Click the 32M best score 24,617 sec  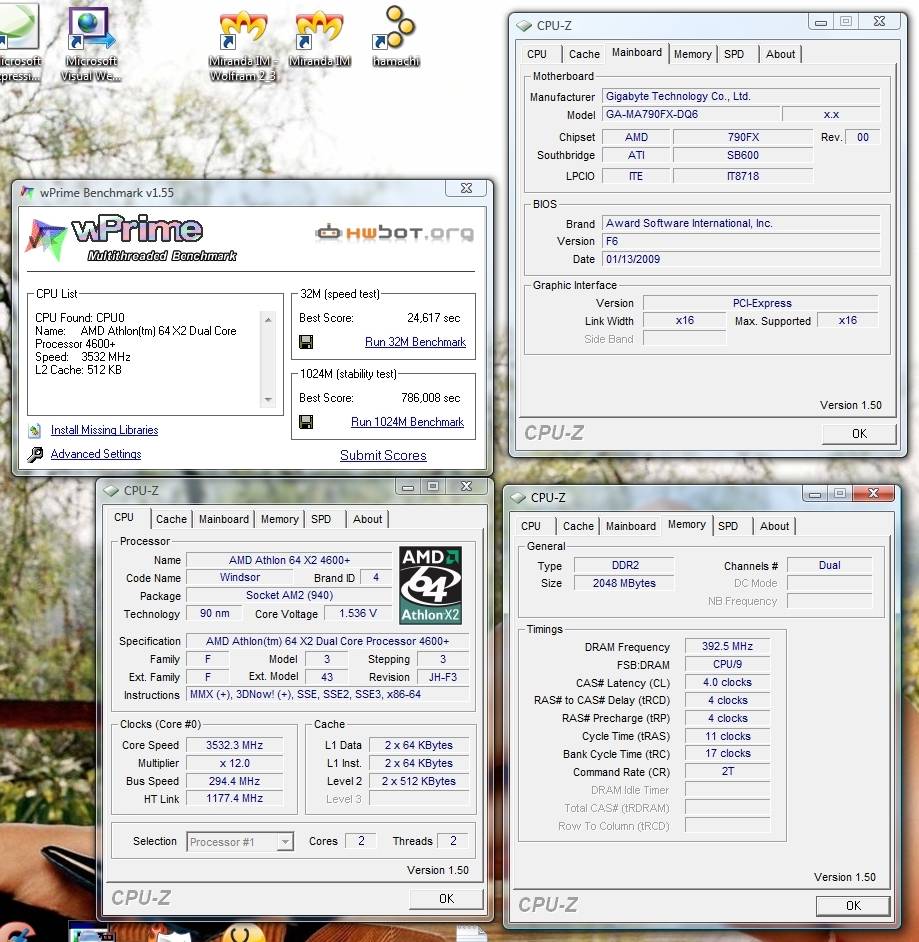pos(434,318)
